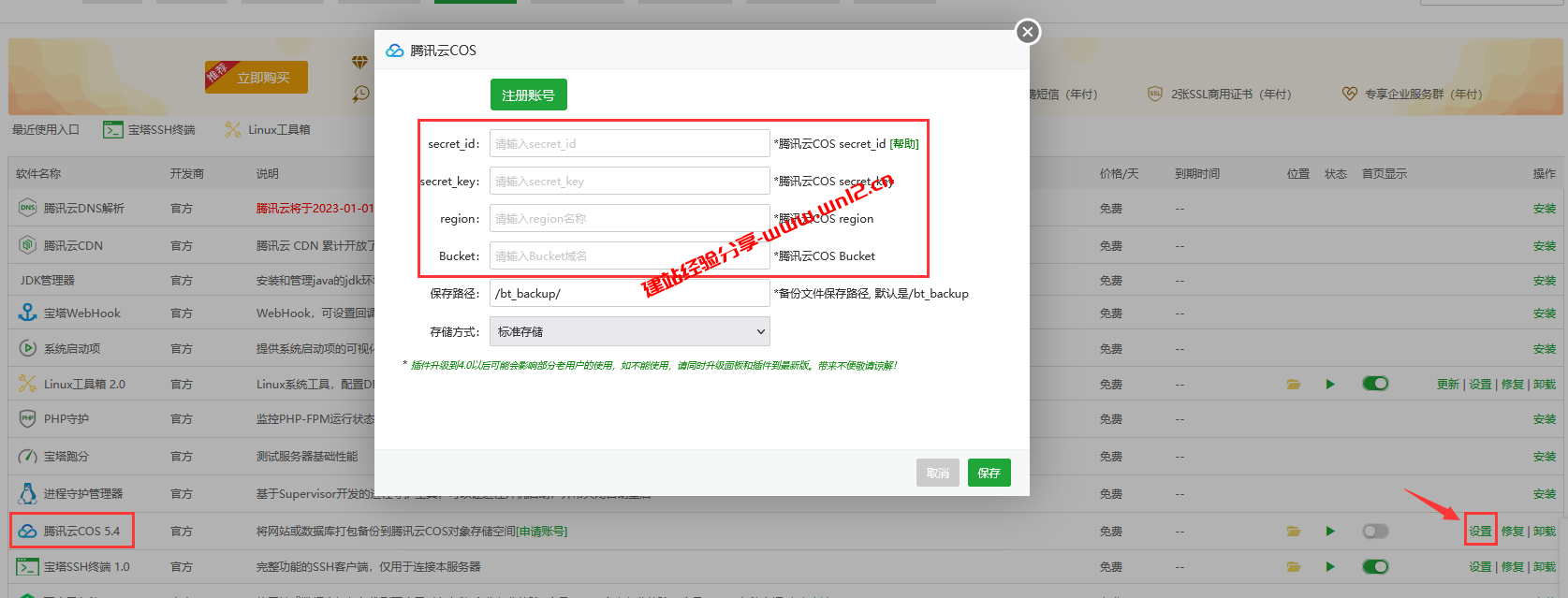Click the green 保存 button
The width and height of the screenshot is (1568, 598).
(x=989, y=473)
